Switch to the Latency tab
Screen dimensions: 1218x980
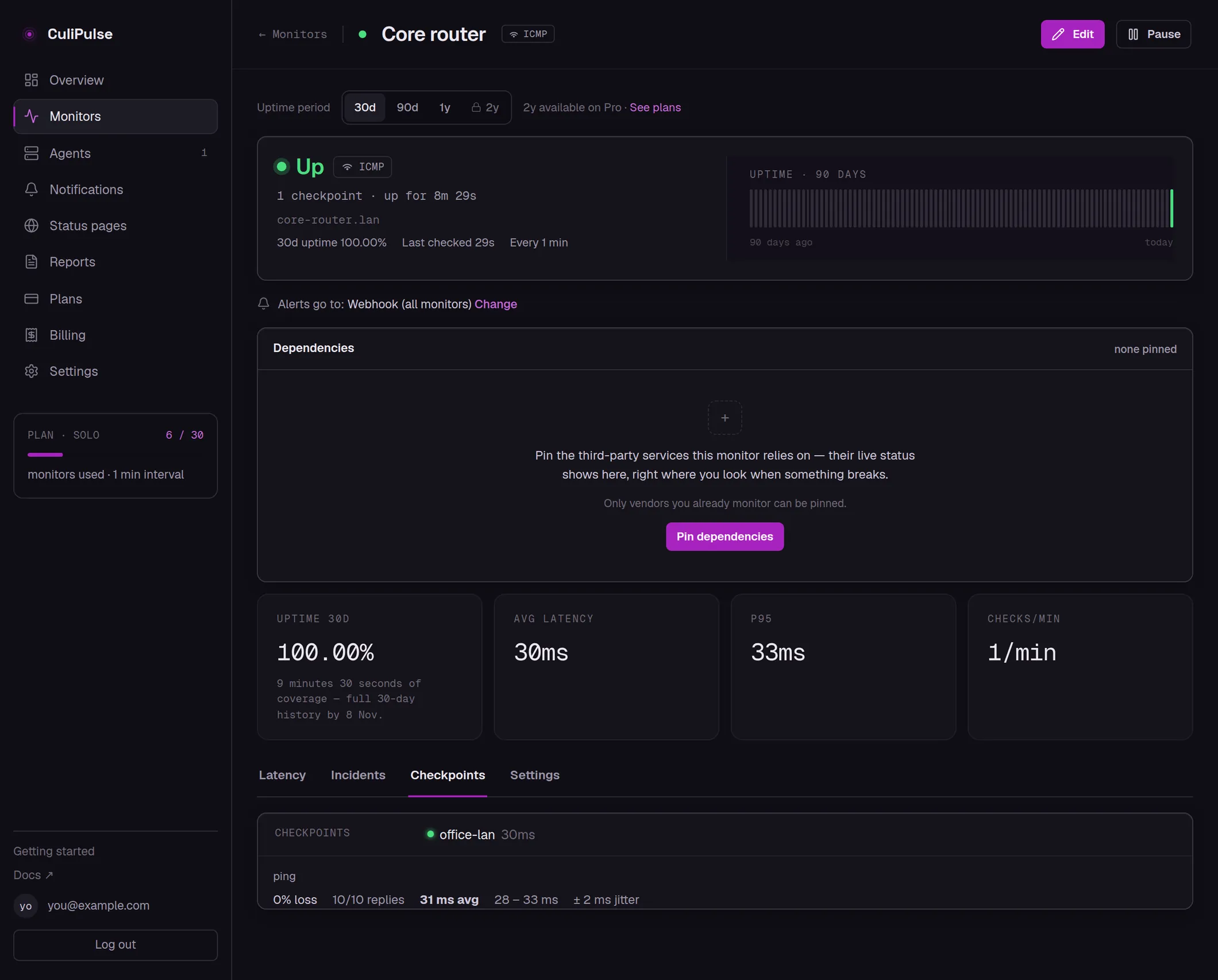pyautogui.click(x=282, y=775)
